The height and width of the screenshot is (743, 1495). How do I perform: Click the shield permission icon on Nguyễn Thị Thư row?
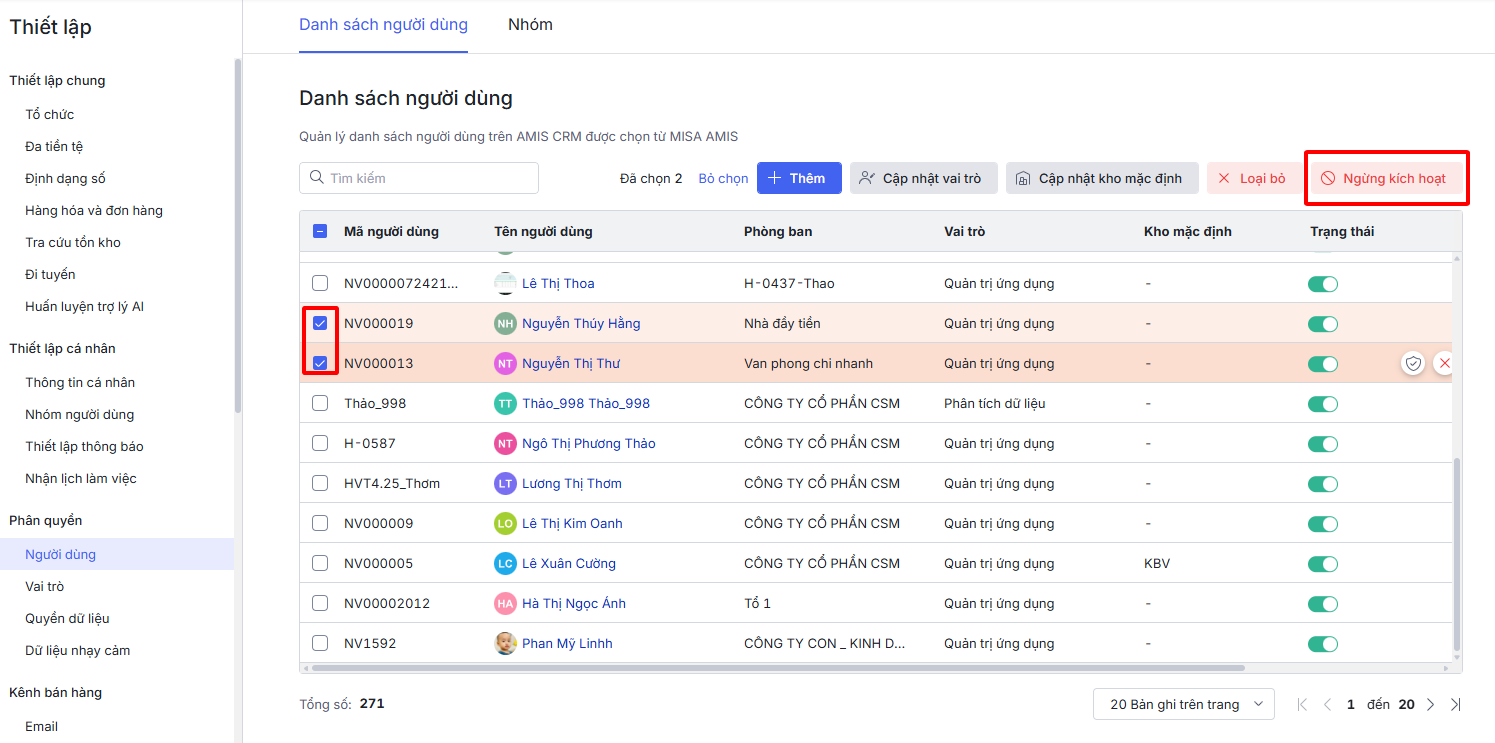(x=1412, y=363)
